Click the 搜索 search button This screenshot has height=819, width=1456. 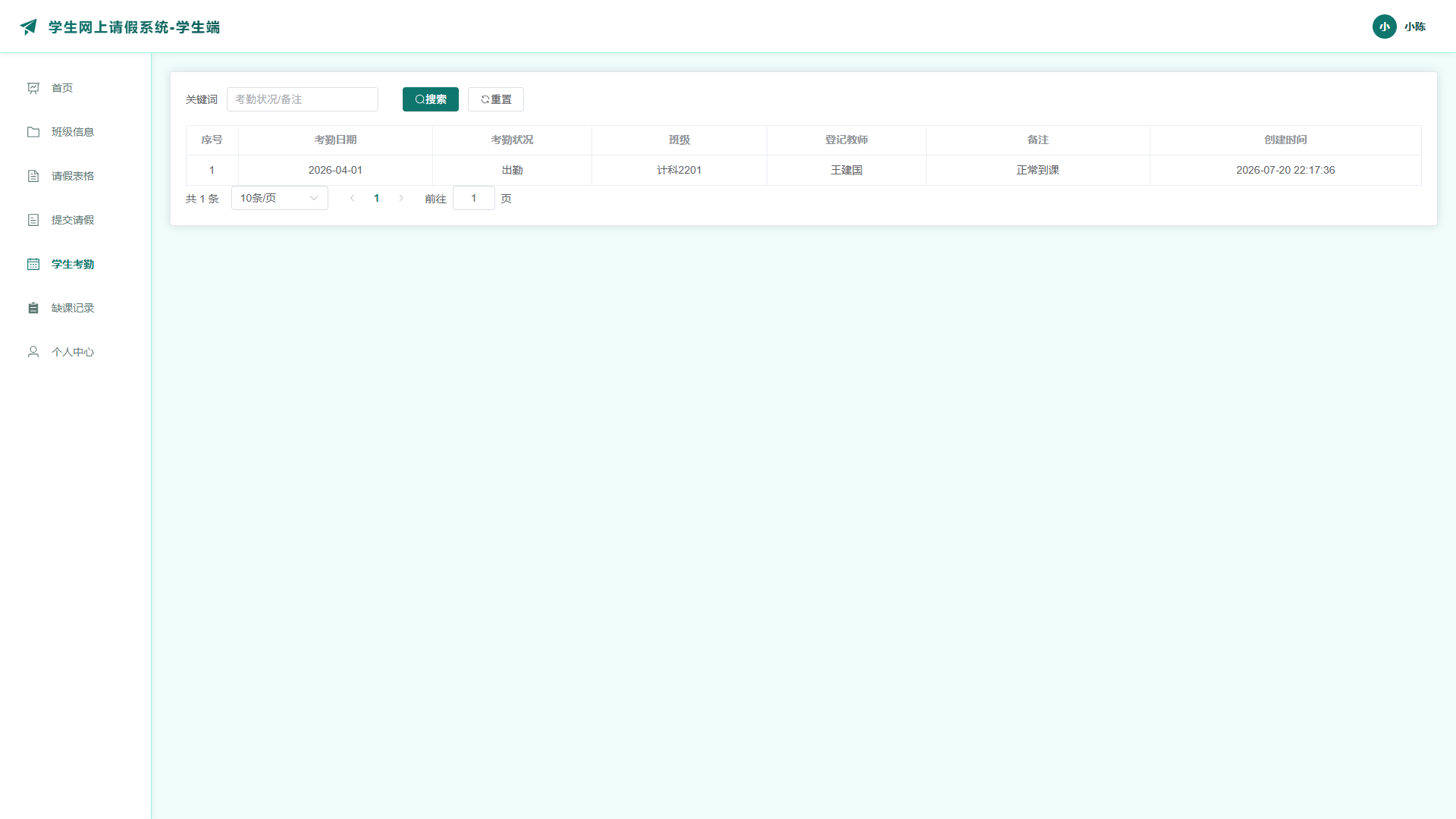point(430,99)
